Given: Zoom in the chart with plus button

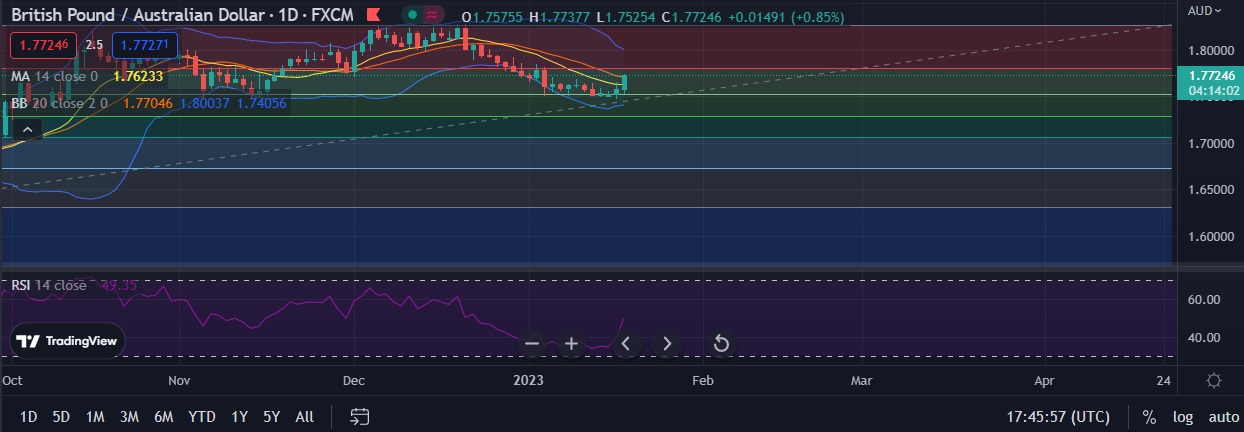Looking at the screenshot, I should (x=571, y=344).
